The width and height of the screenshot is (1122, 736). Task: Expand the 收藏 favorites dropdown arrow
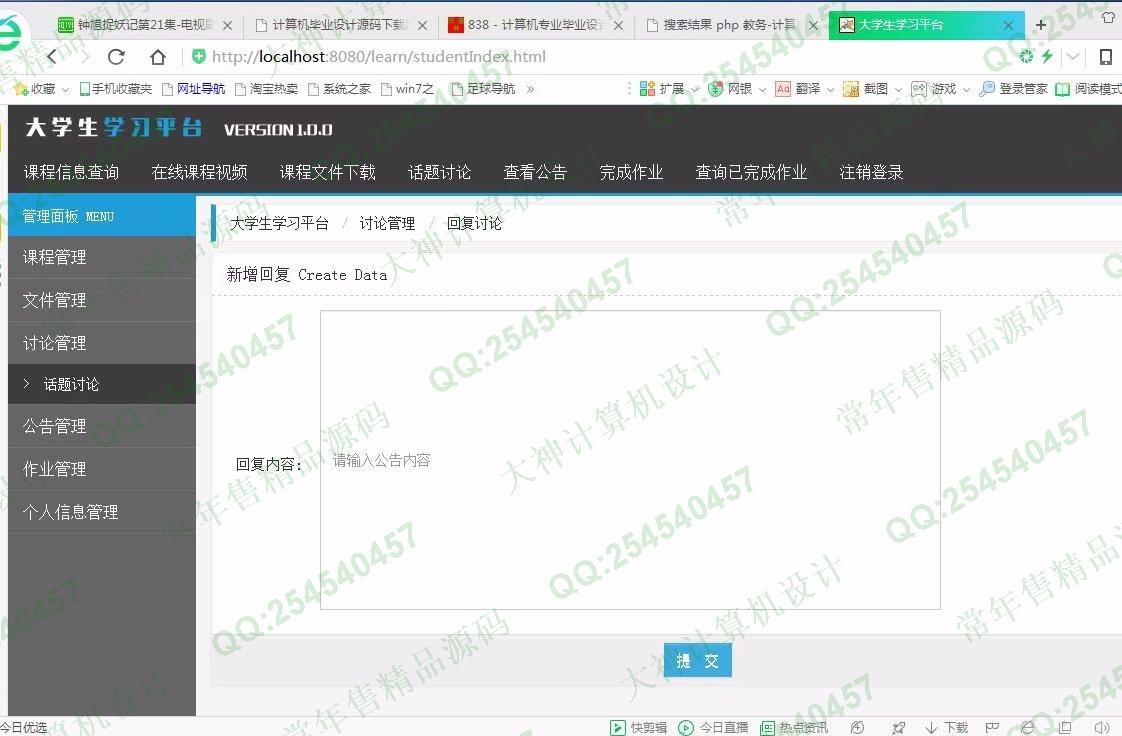click(65, 89)
